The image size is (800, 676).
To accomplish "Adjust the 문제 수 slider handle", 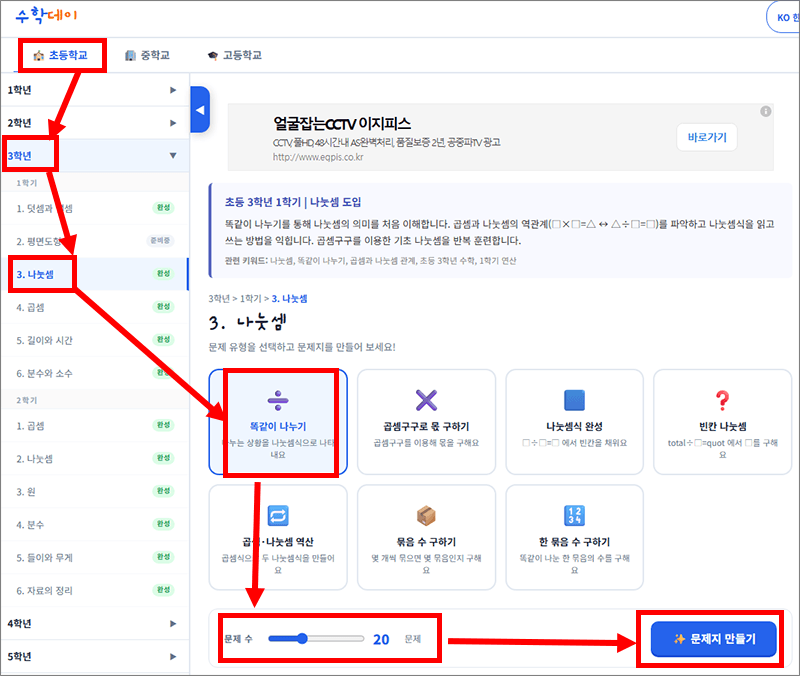I will 302,639.
